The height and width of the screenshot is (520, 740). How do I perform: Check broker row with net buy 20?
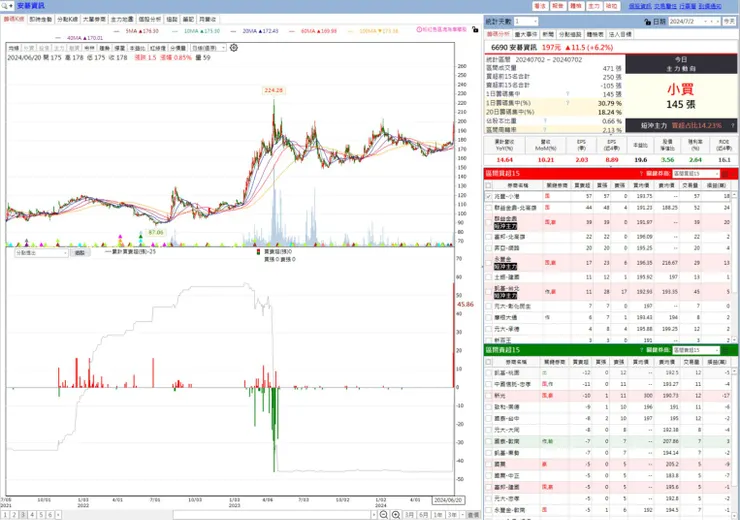[x=489, y=248]
